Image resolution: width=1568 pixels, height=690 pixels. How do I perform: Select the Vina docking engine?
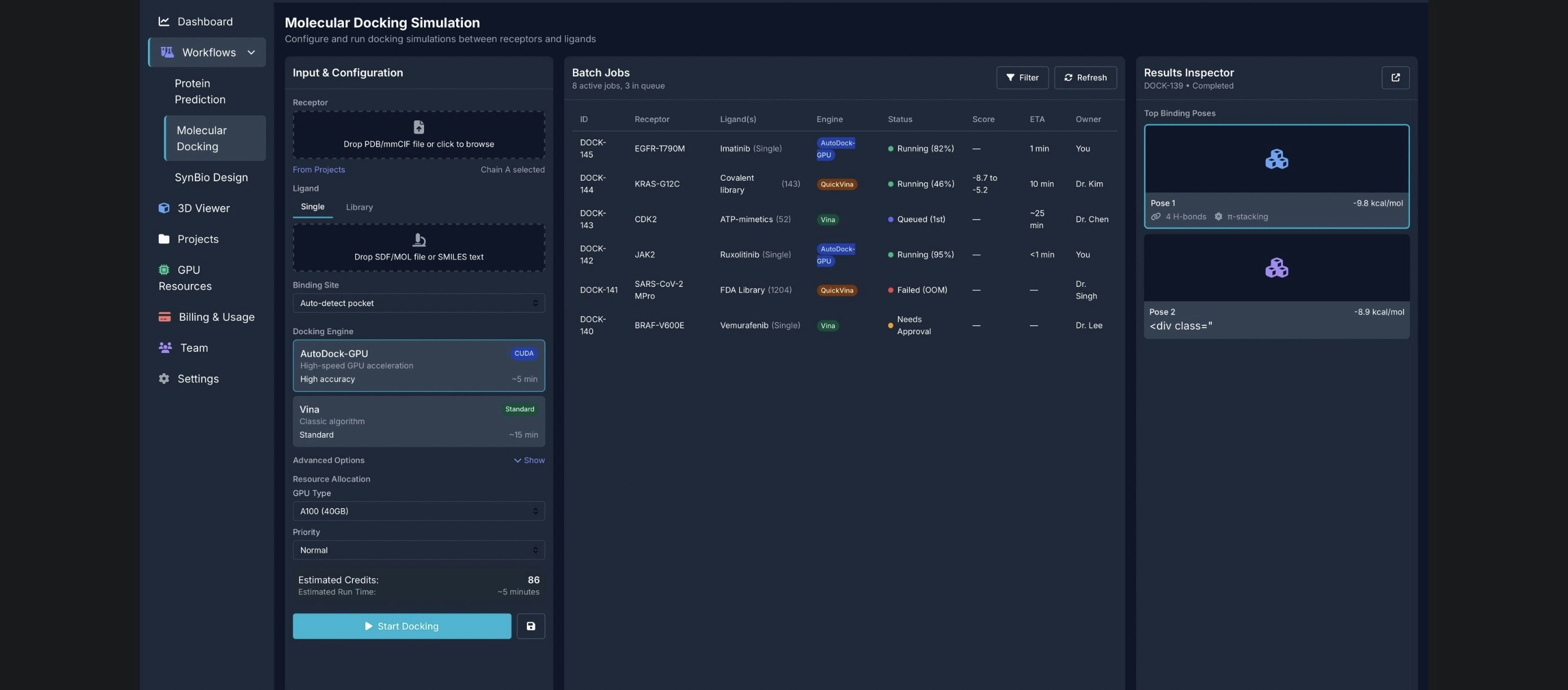pyautogui.click(x=418, y=421)
